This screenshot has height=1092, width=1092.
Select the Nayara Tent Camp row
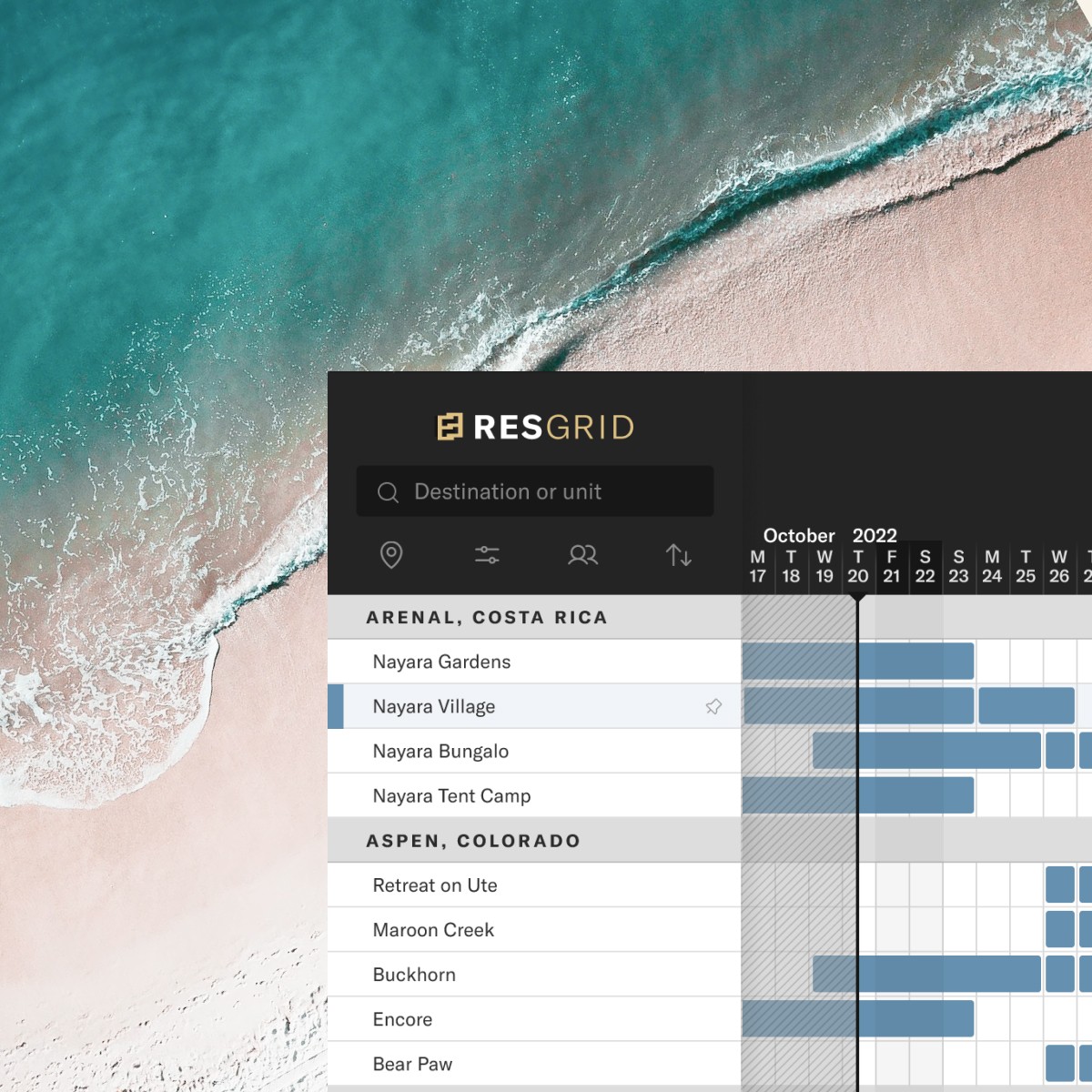click(534, 795)
